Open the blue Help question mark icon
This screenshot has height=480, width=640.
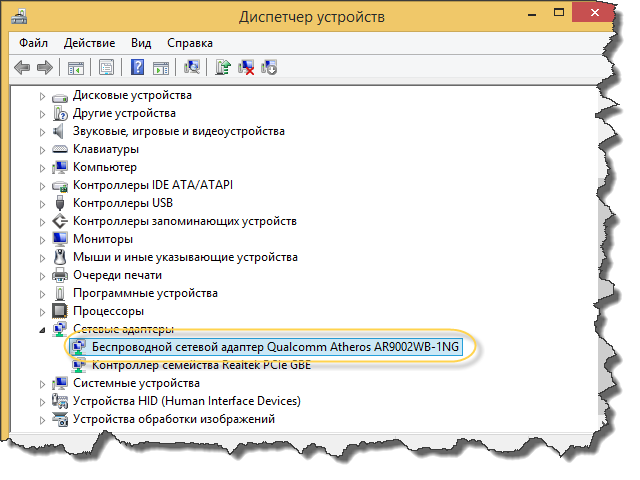(x=138, y=67)
